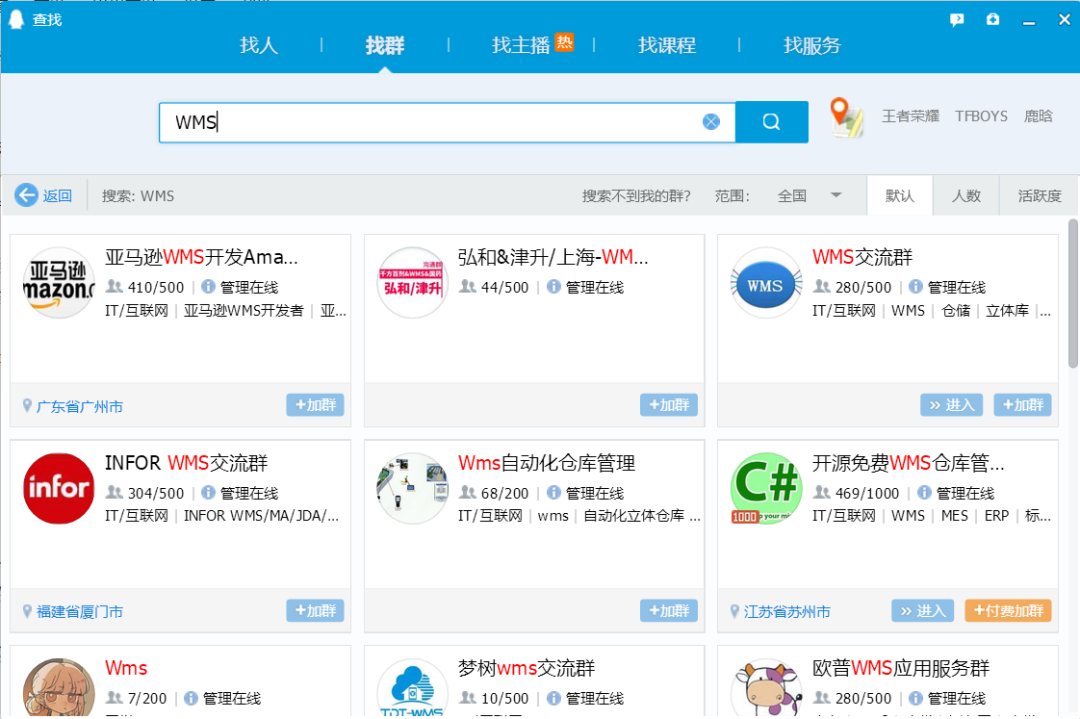Click location pin beside 江苏省苏州市
Viewport: 1080px width, 719px height.
(734, 611)
